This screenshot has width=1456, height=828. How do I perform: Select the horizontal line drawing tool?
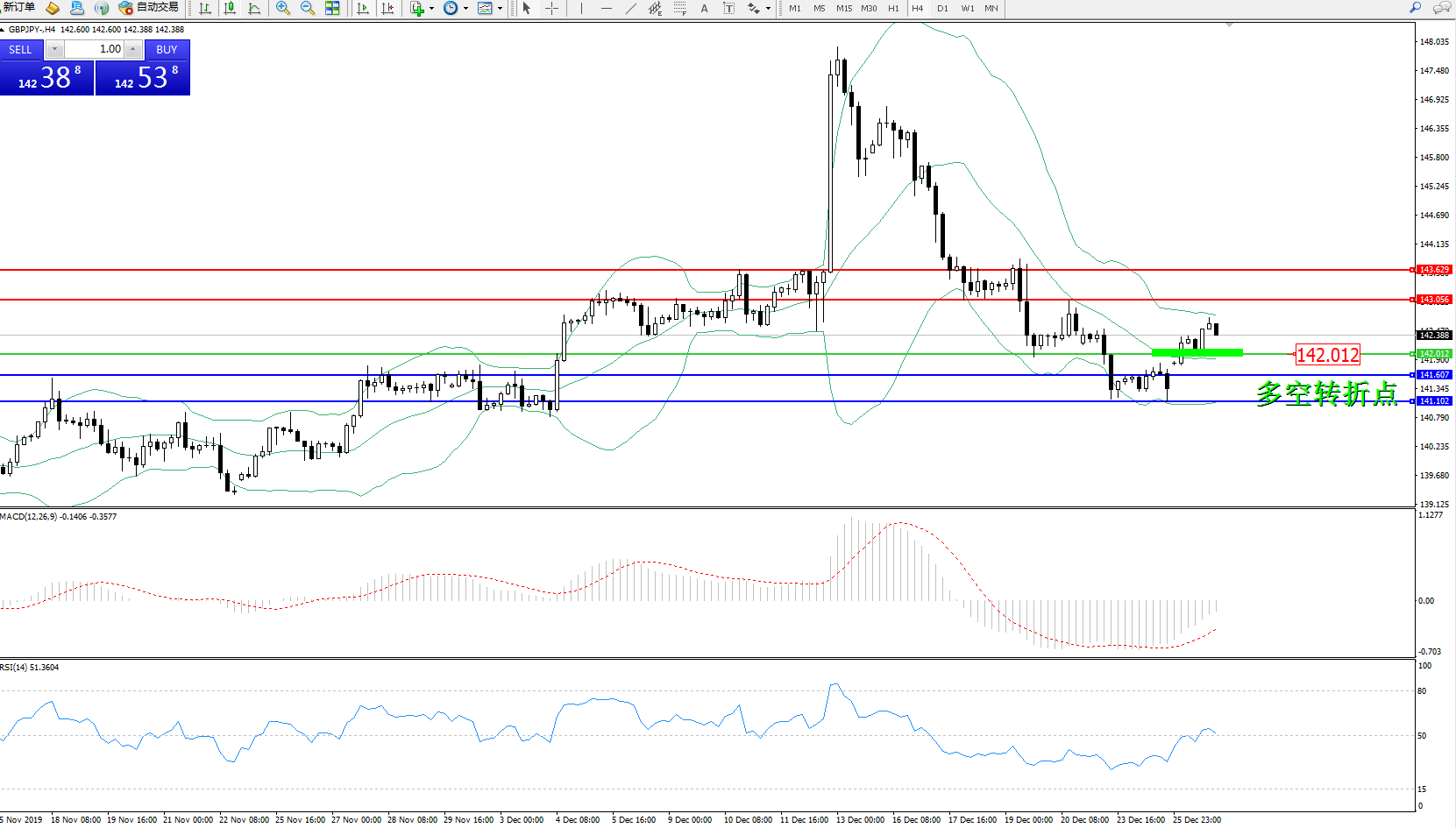click(x=606, y=8)
